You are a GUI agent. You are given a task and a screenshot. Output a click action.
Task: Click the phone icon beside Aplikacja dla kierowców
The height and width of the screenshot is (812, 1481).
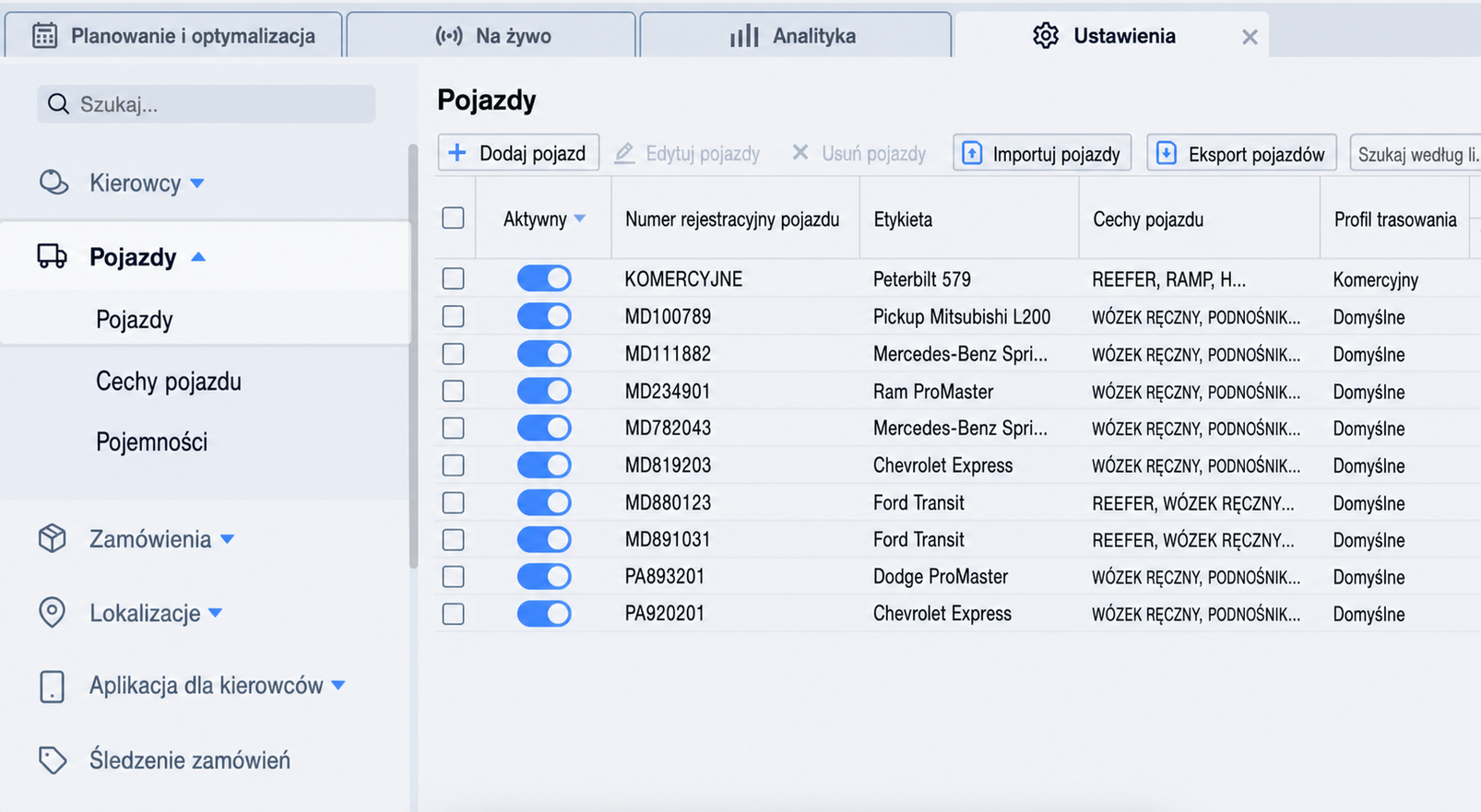pyautogui.click(x=52, y=686)
